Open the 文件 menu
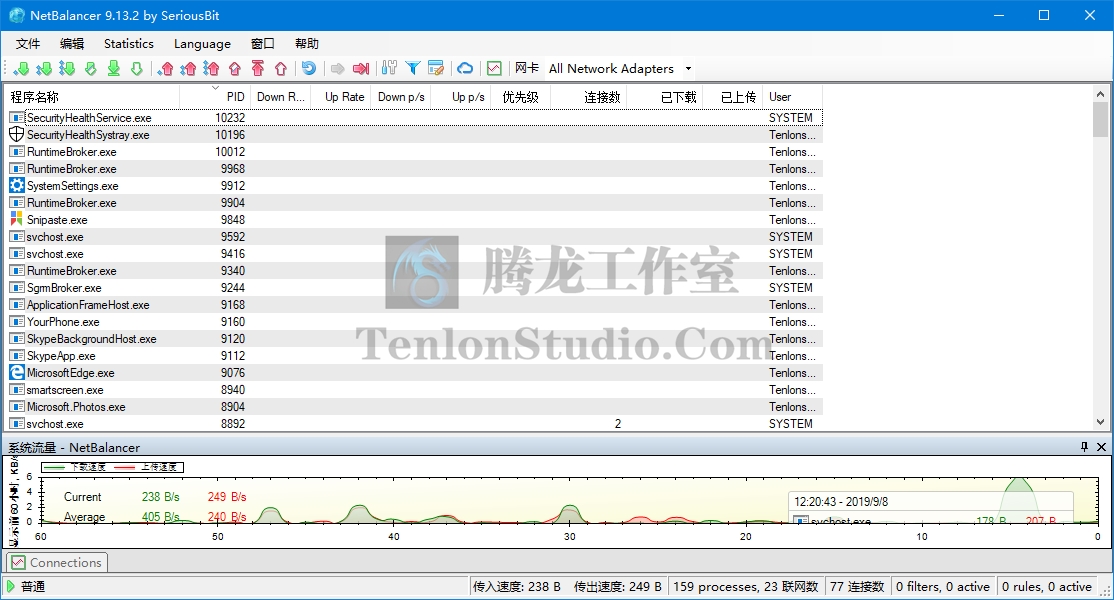1114x600 pixels. (28, 43)
